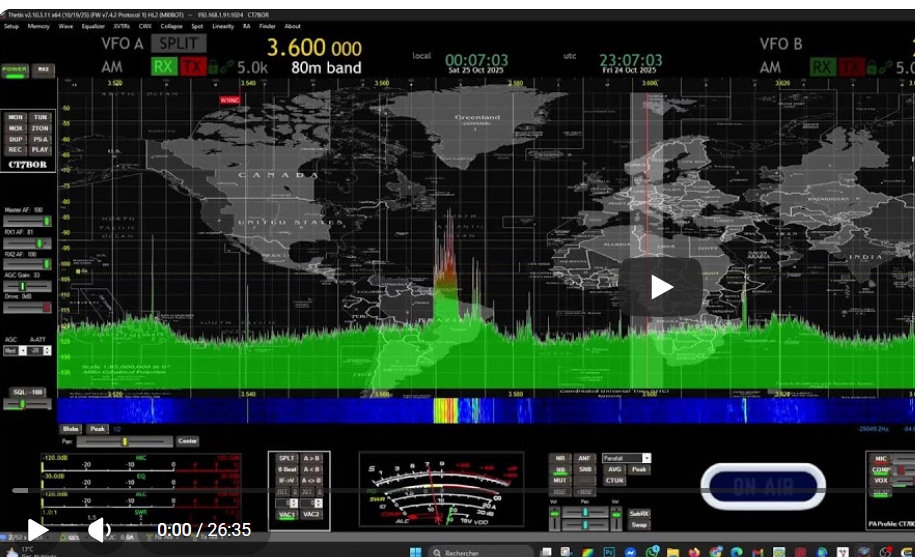This screenshot has height=557, width=915.
Task: Click the A-ATT attenuator value stepper
Action: pos(41,351)
